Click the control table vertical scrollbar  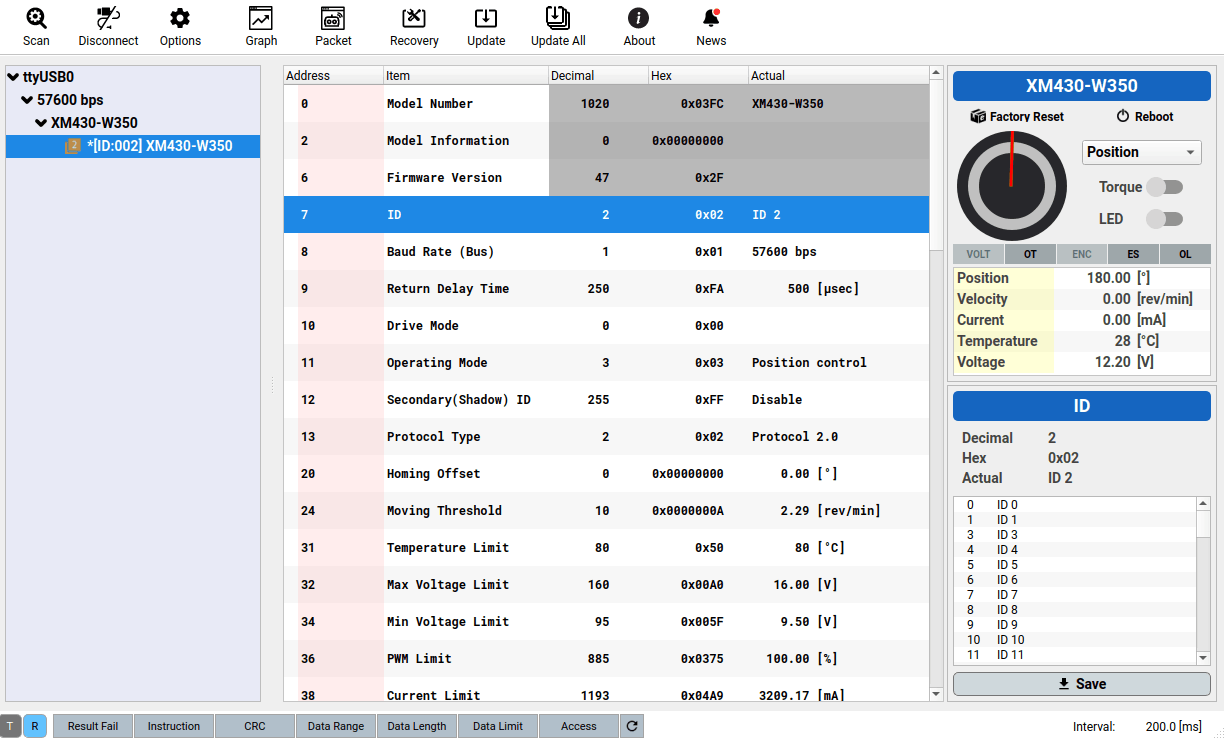[936, 383]
